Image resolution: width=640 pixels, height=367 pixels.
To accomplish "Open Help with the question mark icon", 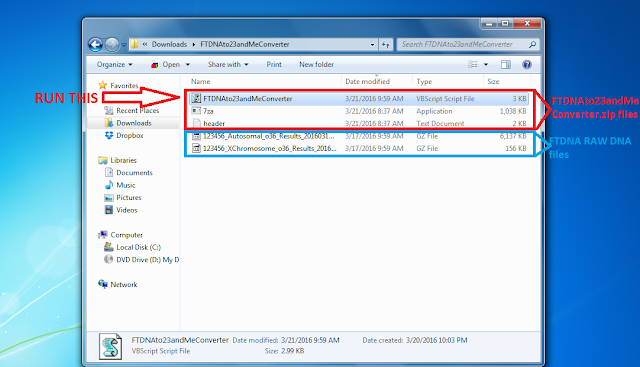I will point(527,65).
